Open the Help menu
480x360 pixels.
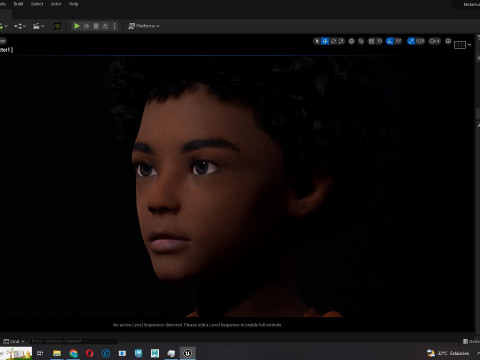tap(73, 4)
